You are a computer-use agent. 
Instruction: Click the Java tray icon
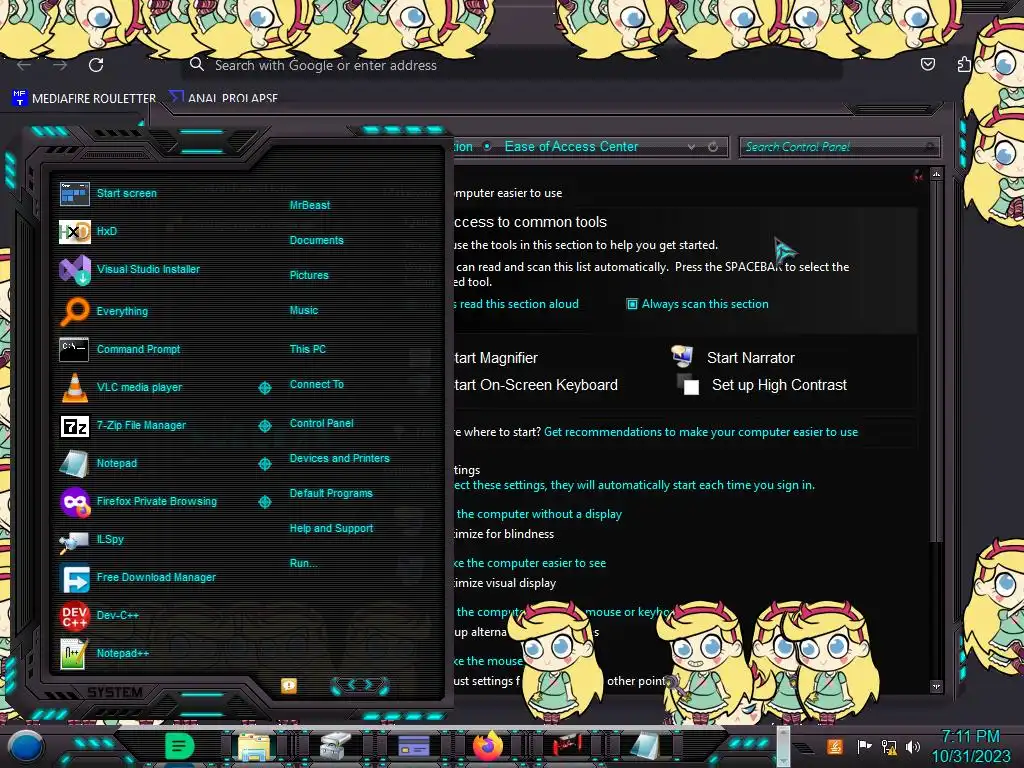(x=835, y=746)
